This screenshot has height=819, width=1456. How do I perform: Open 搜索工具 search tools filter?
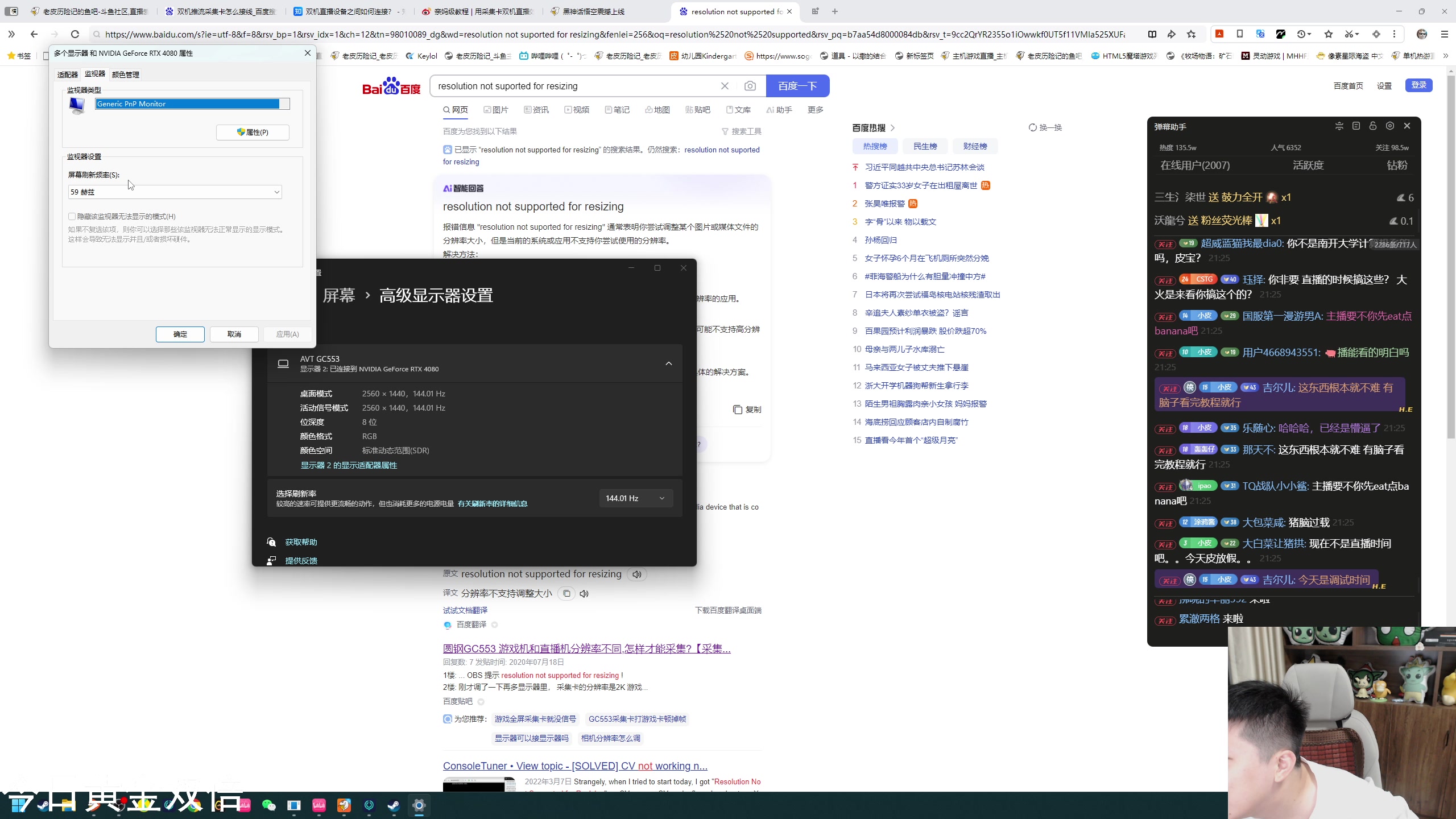742,131
